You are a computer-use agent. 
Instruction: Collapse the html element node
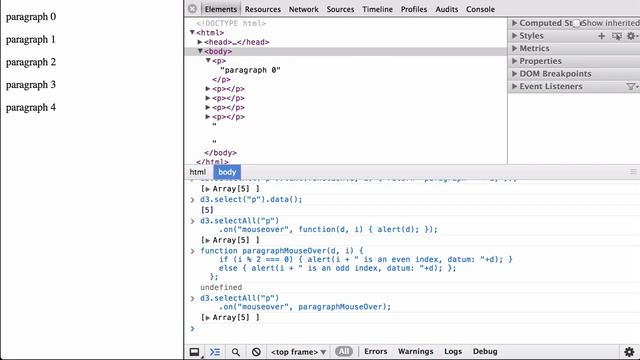pyautogui.click(x=192, y=32)
